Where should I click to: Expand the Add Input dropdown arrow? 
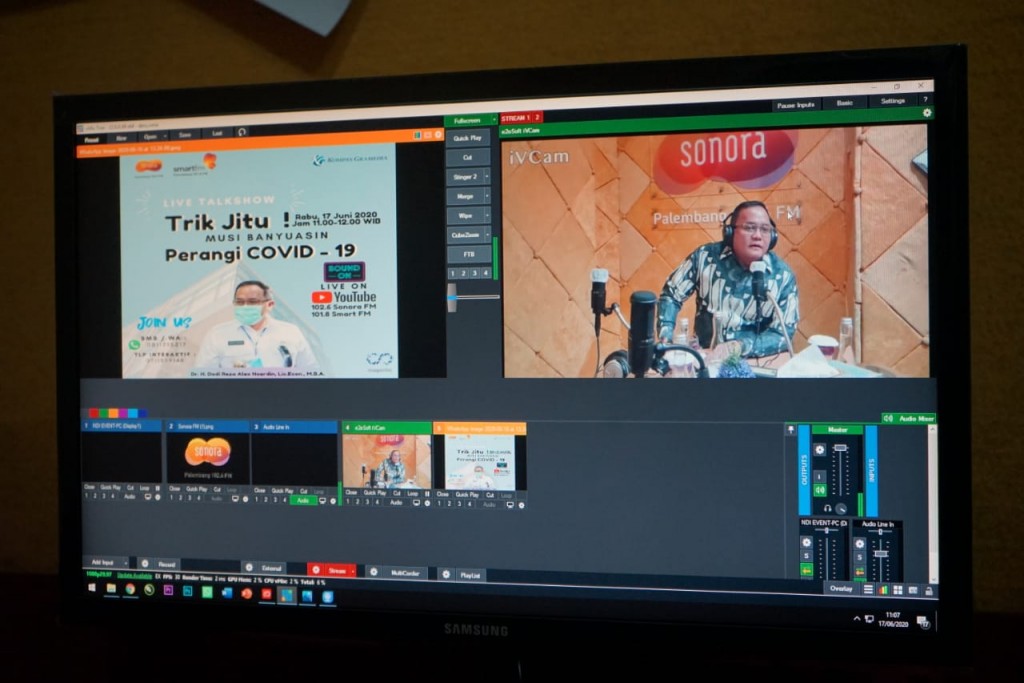tap(125, 563)
